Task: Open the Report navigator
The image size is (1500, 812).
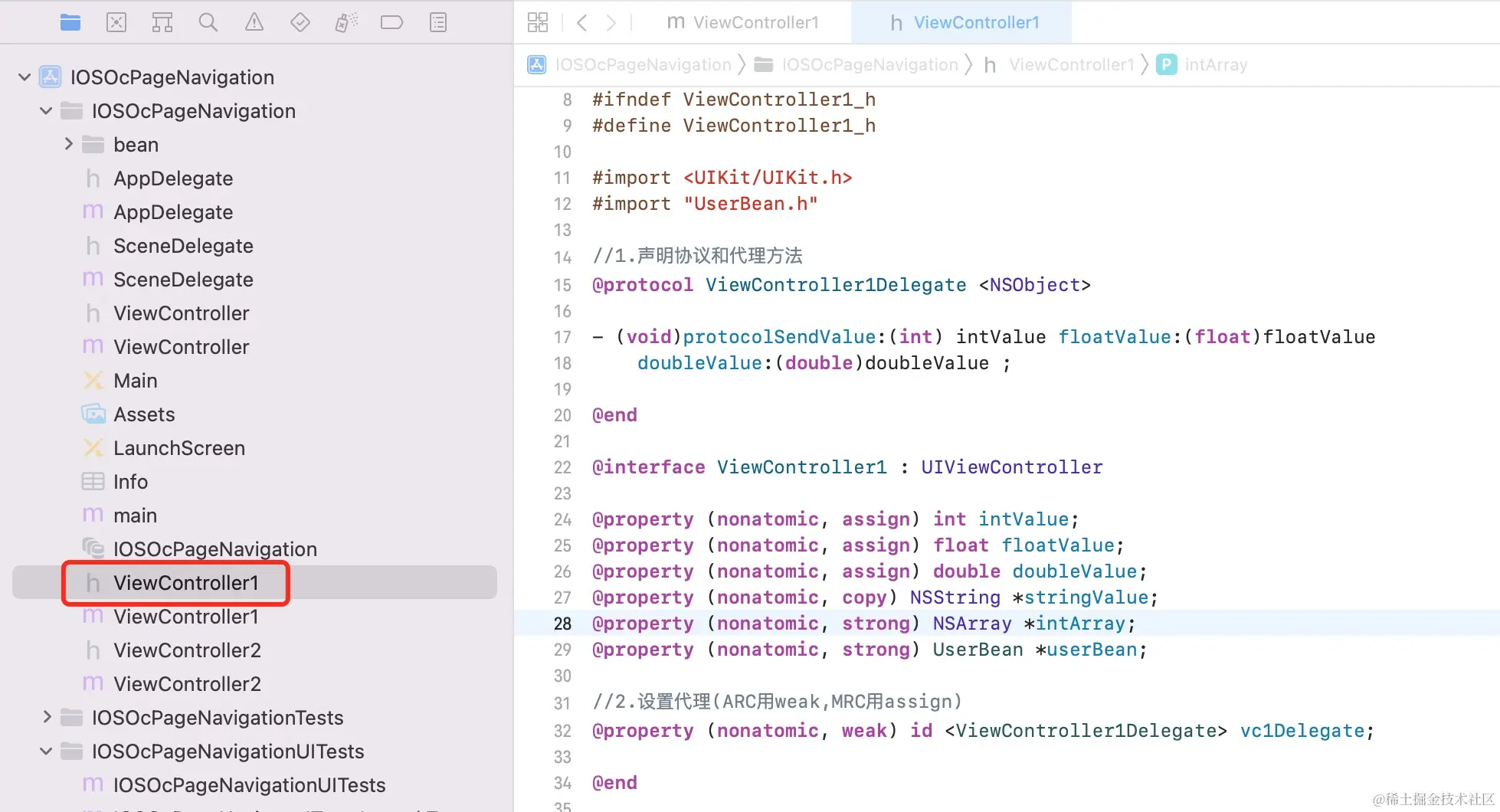Action: [x=438, y=23]
